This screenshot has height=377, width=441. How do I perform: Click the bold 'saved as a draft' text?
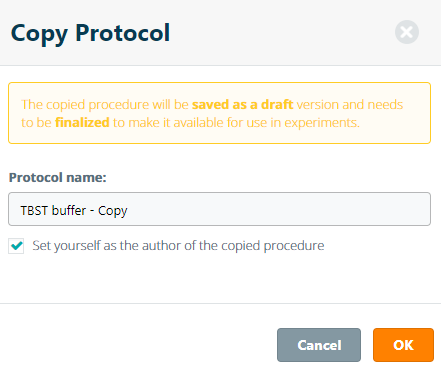click(x=242, y=105)
